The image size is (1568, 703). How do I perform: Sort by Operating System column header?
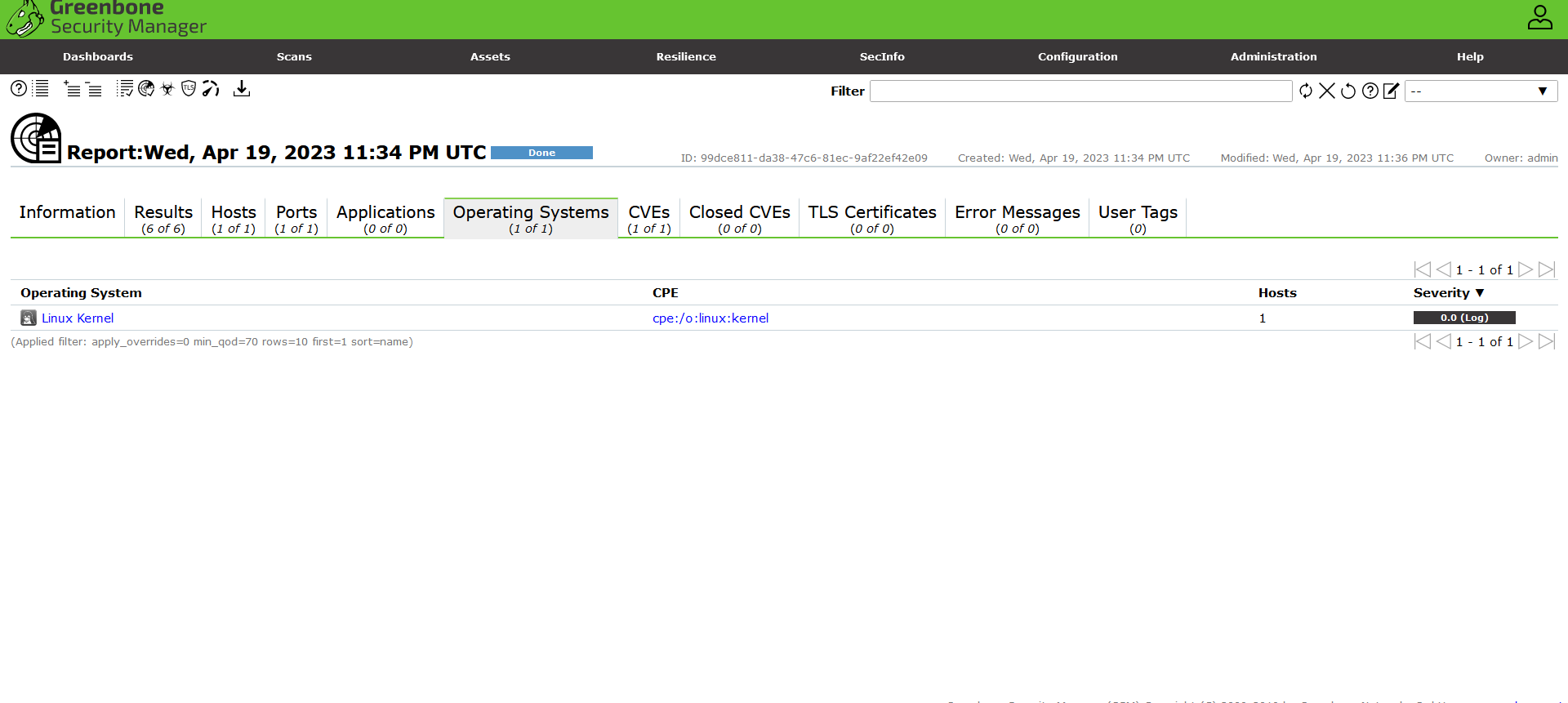click(81, 292)
